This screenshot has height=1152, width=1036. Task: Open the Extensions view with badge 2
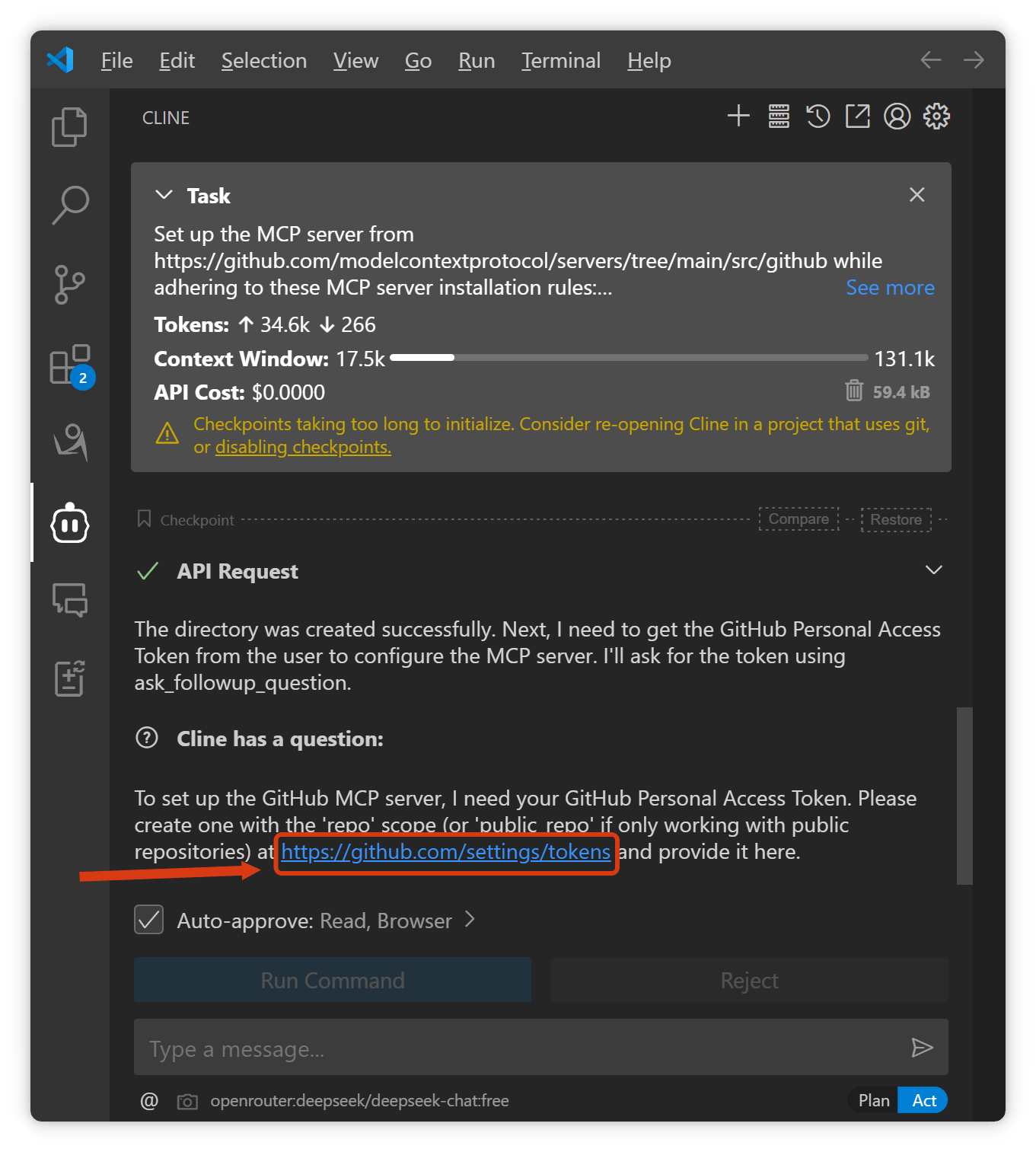[x=71, y=365]
